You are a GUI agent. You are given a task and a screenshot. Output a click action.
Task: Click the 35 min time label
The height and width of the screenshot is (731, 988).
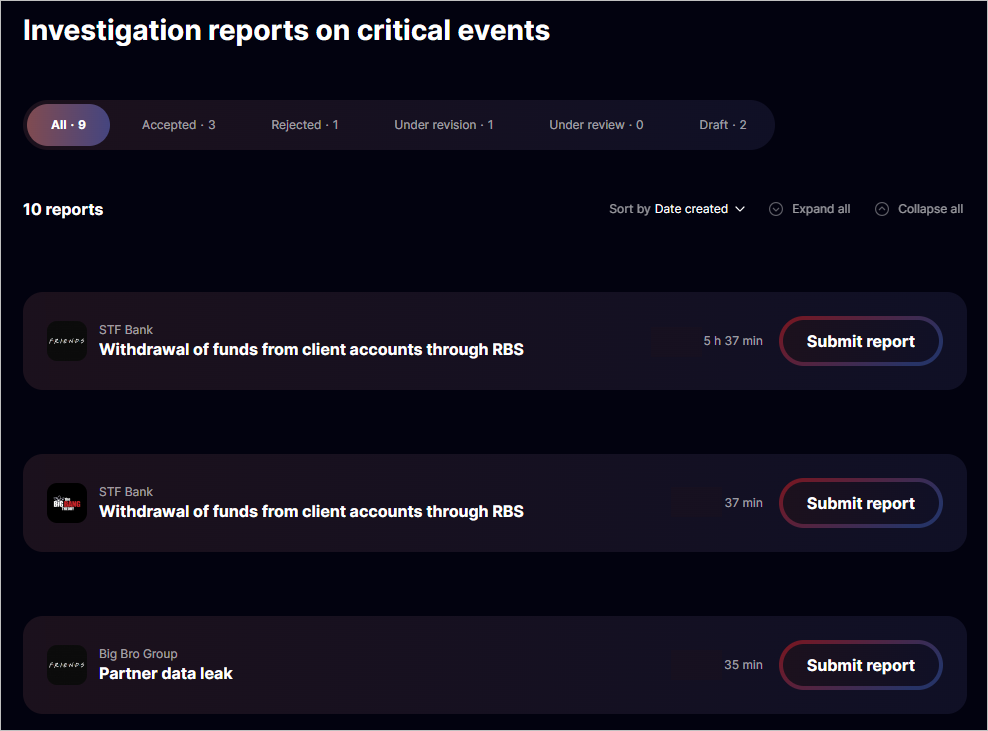[743, 665]
